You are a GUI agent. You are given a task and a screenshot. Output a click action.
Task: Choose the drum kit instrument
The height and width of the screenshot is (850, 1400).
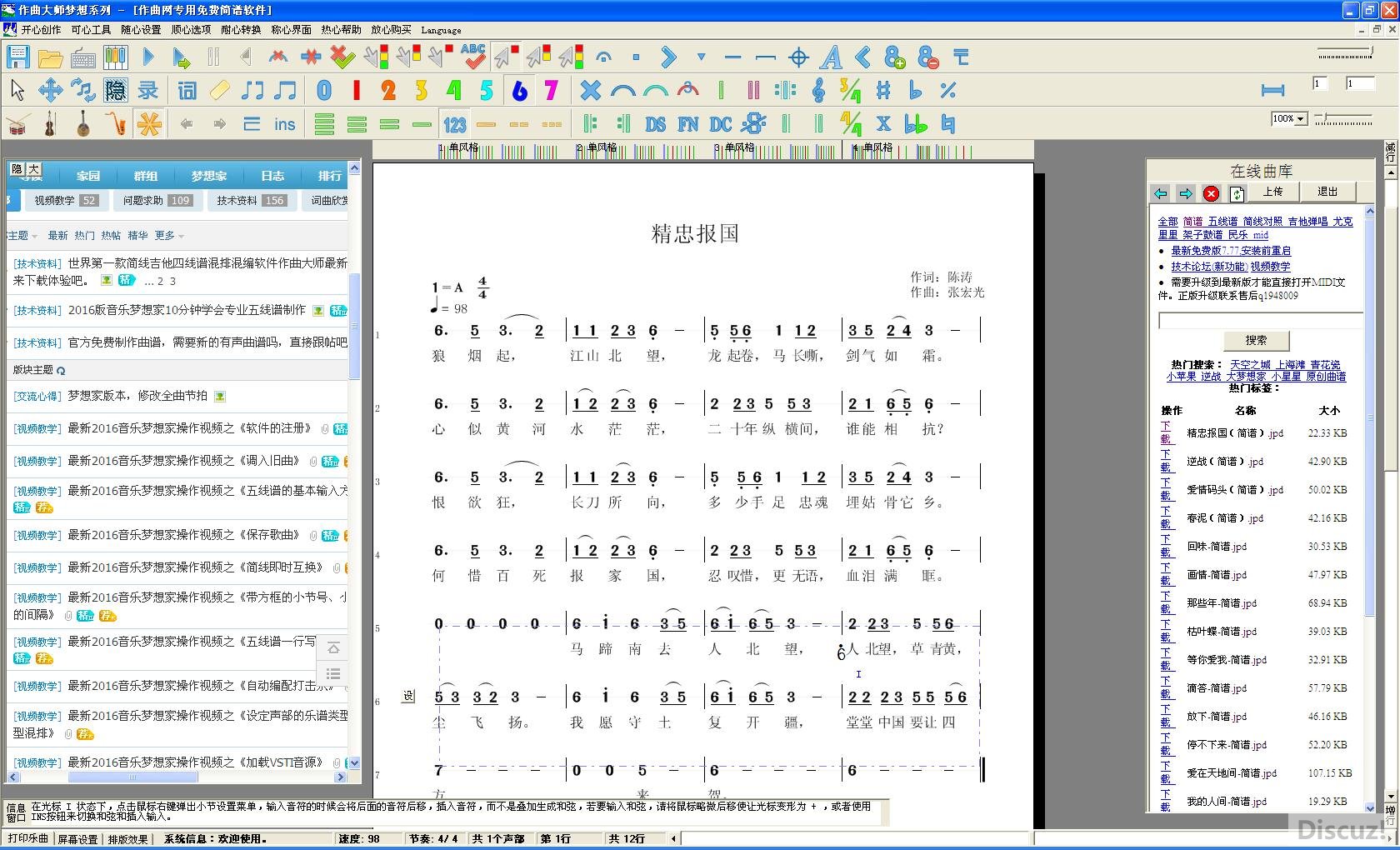[x=17, y=124]
